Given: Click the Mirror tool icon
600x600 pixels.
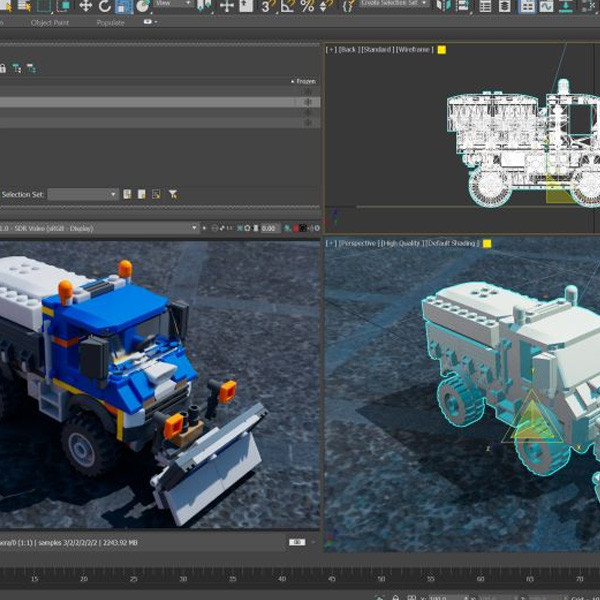Looking at the screenshot, I should pos(443,6).
